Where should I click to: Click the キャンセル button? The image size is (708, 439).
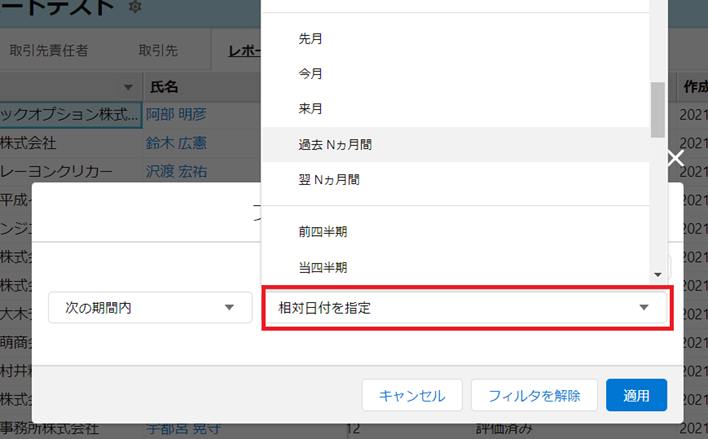click(412, 395)
